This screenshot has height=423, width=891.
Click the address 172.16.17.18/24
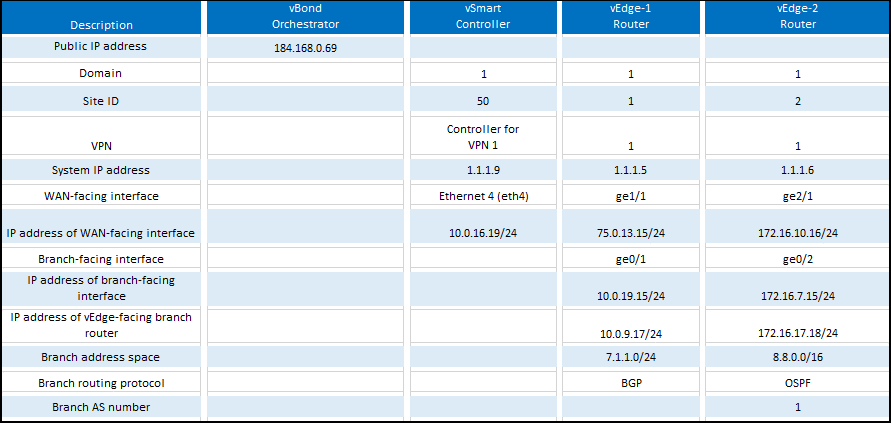pos(798,334)
